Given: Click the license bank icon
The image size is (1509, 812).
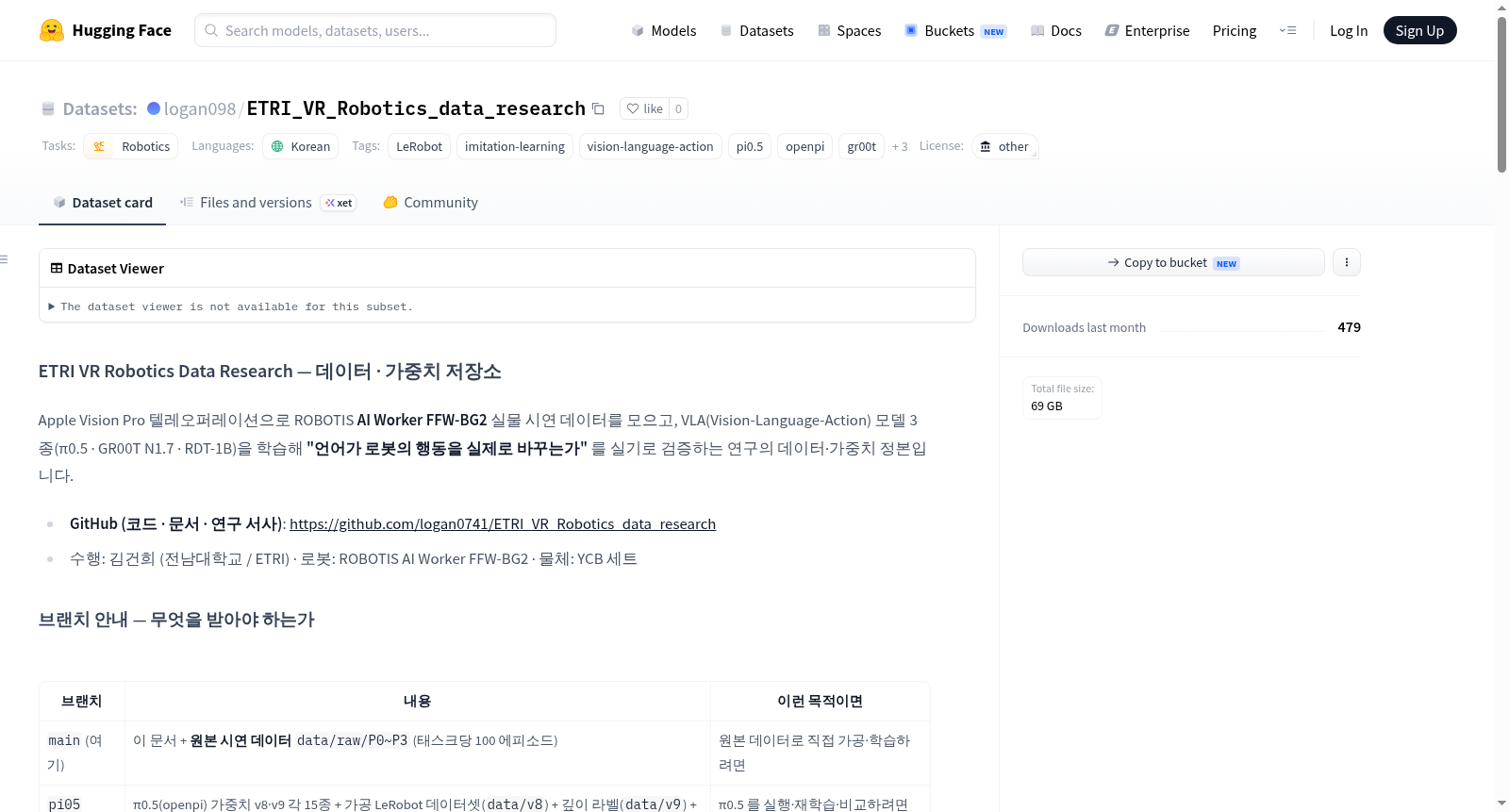Looking at the screenshot, I should (986, 146).
